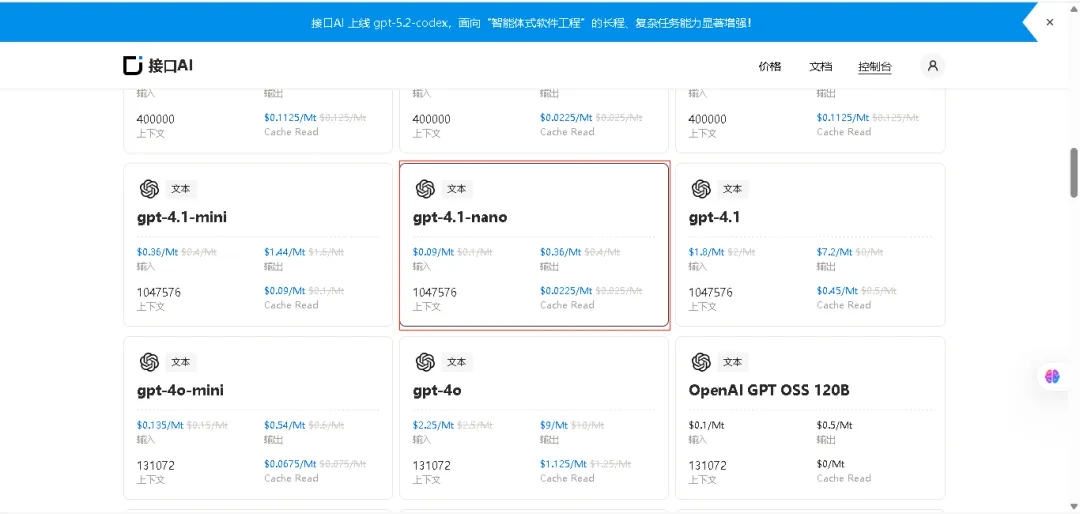Image resolution: width=1080 pixels, height=514 pixels.
Task: Click the floating pink brain assistant icon
Action: point(1052,376)
